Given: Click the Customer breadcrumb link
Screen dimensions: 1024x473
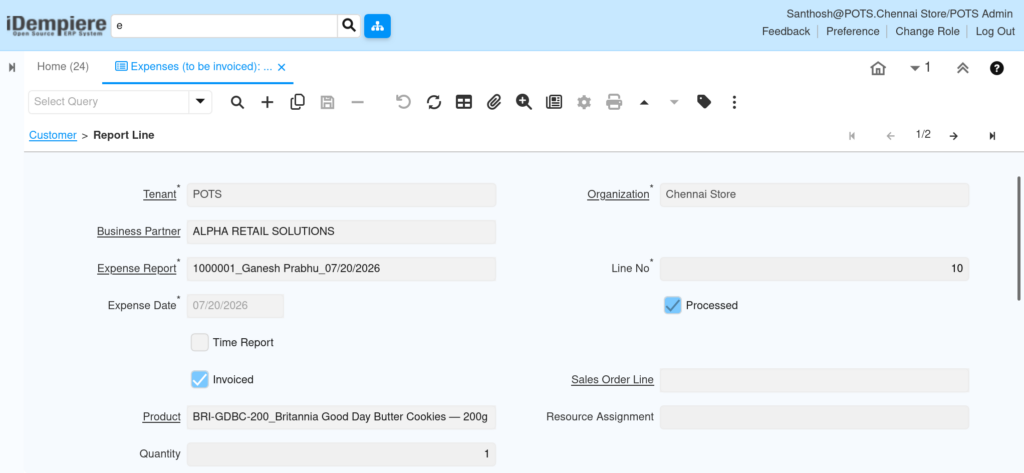Looking at the screenshot, I should (x=53, y=135).
